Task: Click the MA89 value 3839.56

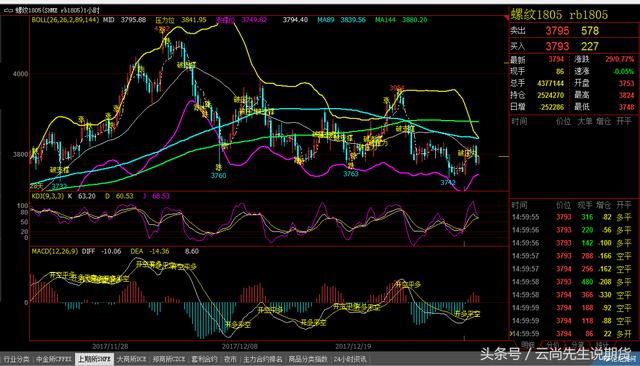Action: [353, 20]
